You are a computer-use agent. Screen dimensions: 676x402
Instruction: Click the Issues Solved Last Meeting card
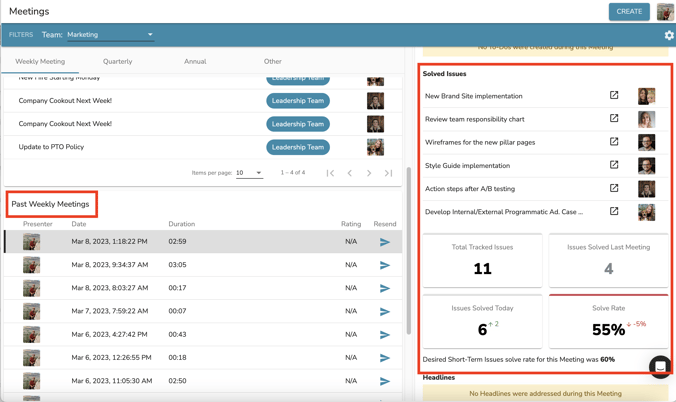(608, 261)
